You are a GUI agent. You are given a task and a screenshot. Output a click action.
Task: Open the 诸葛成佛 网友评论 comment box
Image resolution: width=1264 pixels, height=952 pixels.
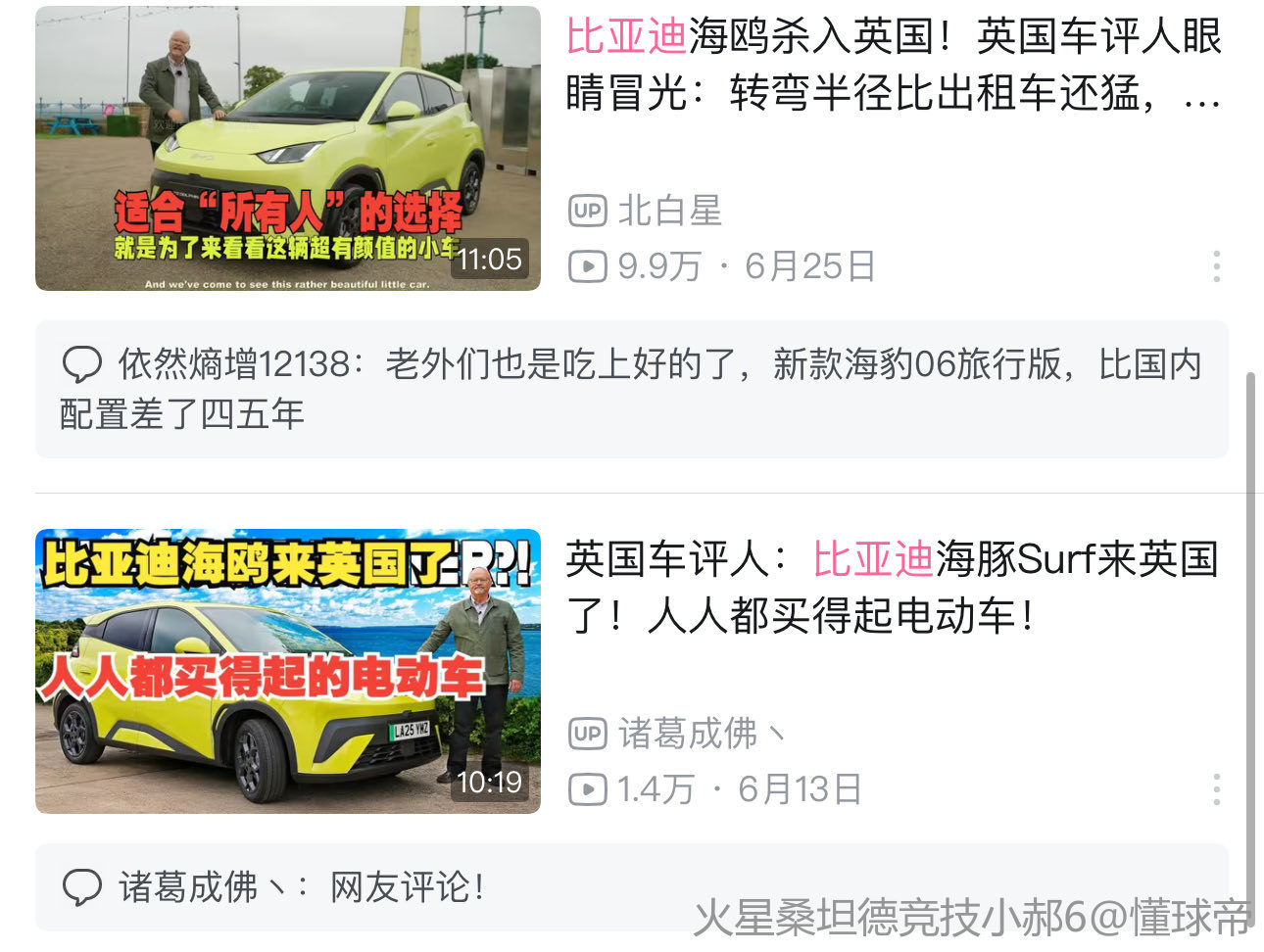(632, 887)
